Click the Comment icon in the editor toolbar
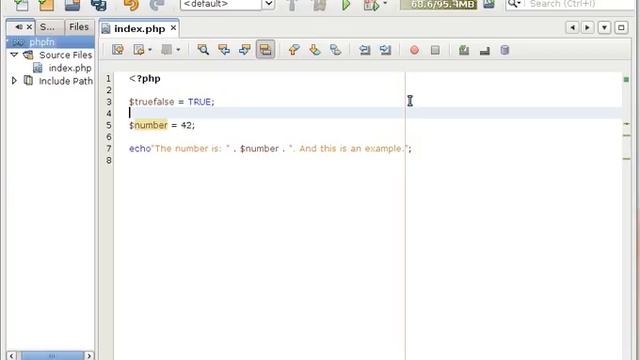Screen dimensions: 640x360 (x=464, y=50)
